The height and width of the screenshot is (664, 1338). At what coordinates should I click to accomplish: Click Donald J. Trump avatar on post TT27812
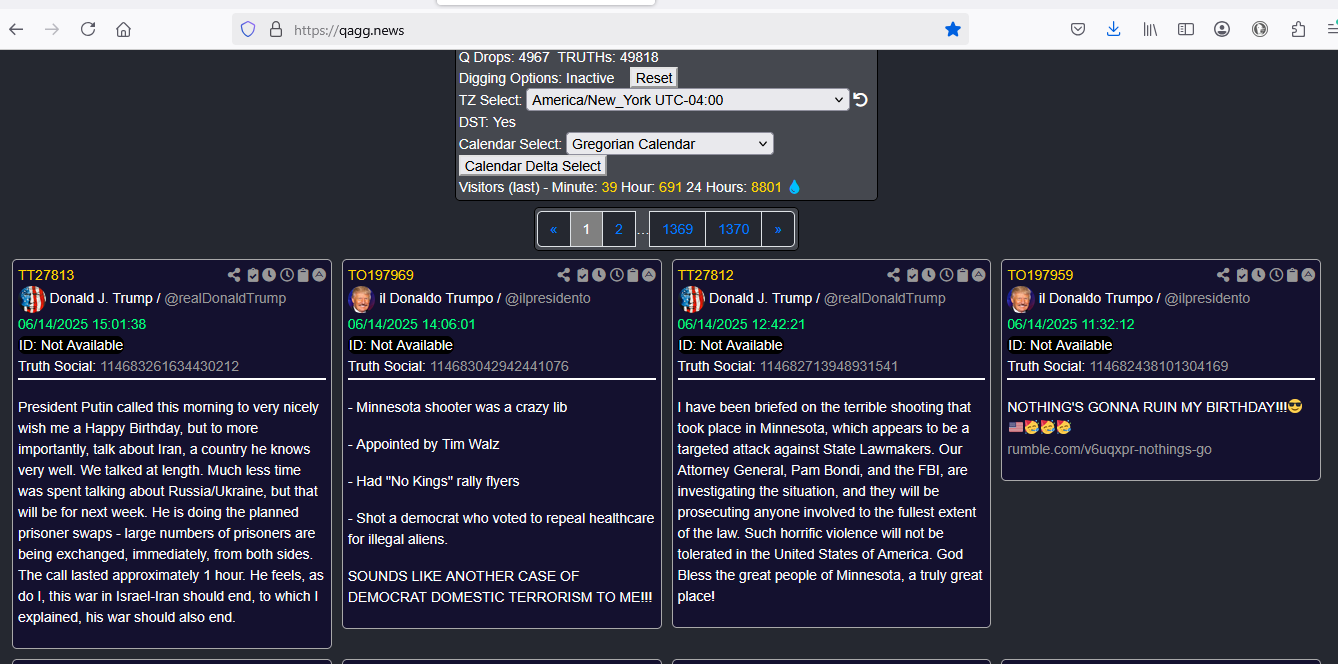[x=692, y=299]
